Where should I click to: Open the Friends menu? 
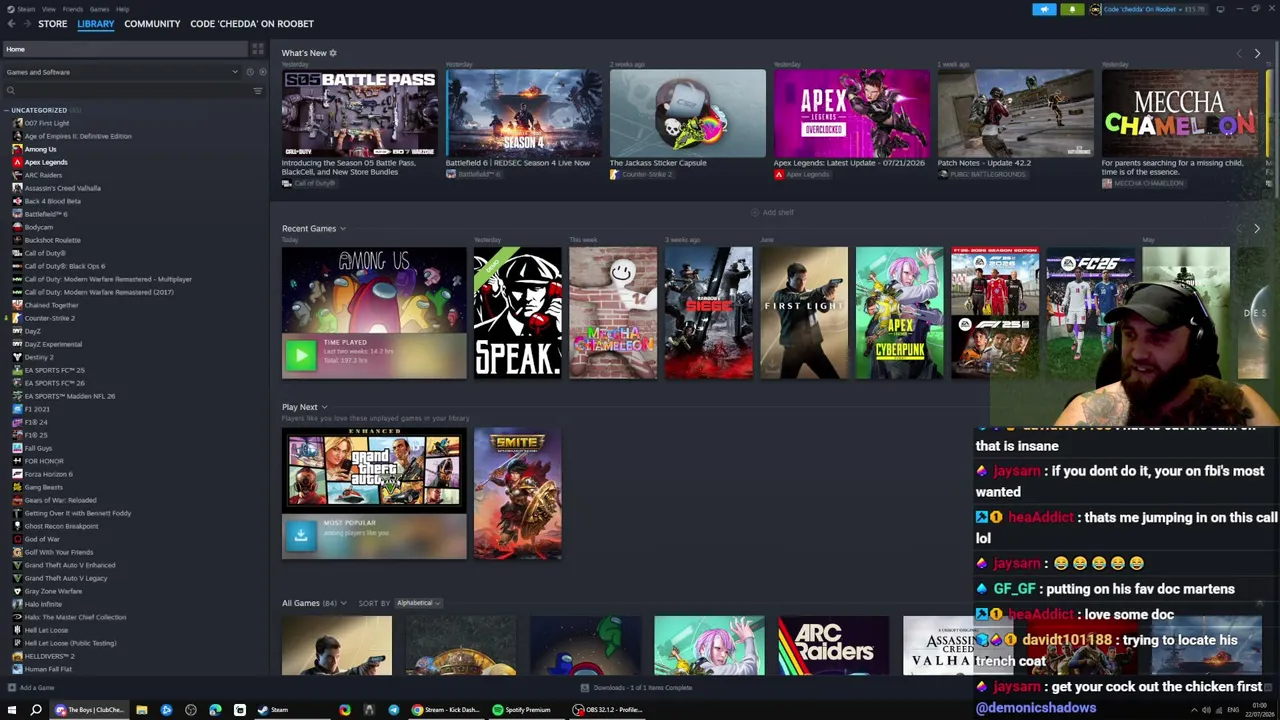click(x=73, y=9)
